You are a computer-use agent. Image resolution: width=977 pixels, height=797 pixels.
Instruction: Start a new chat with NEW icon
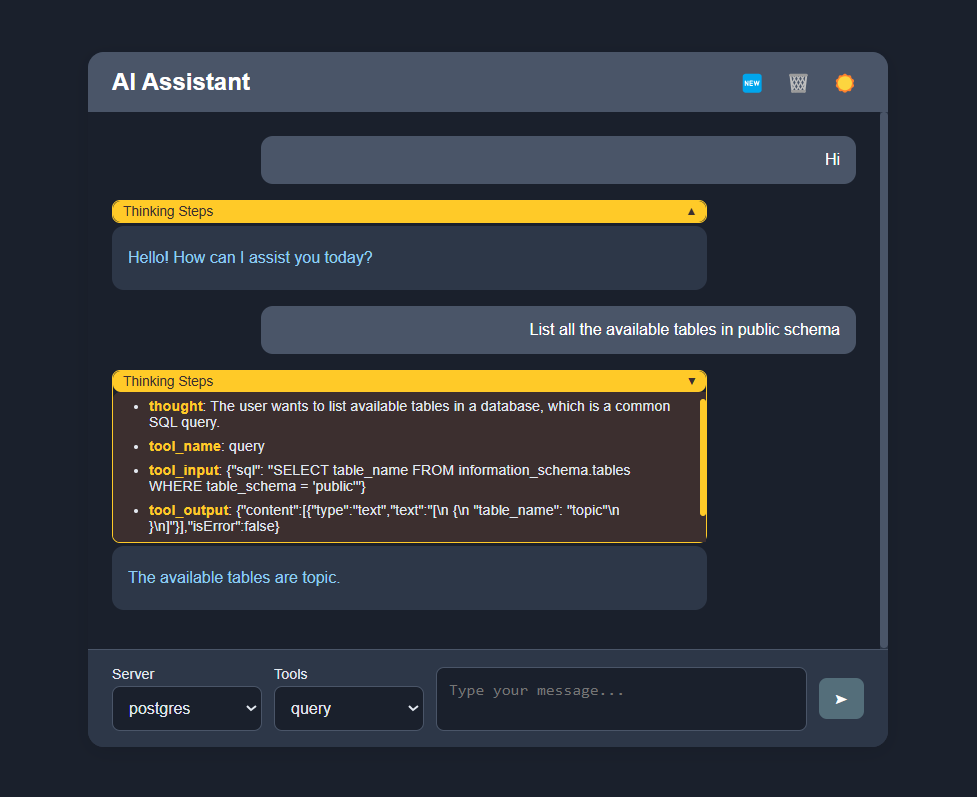(752, 83)
